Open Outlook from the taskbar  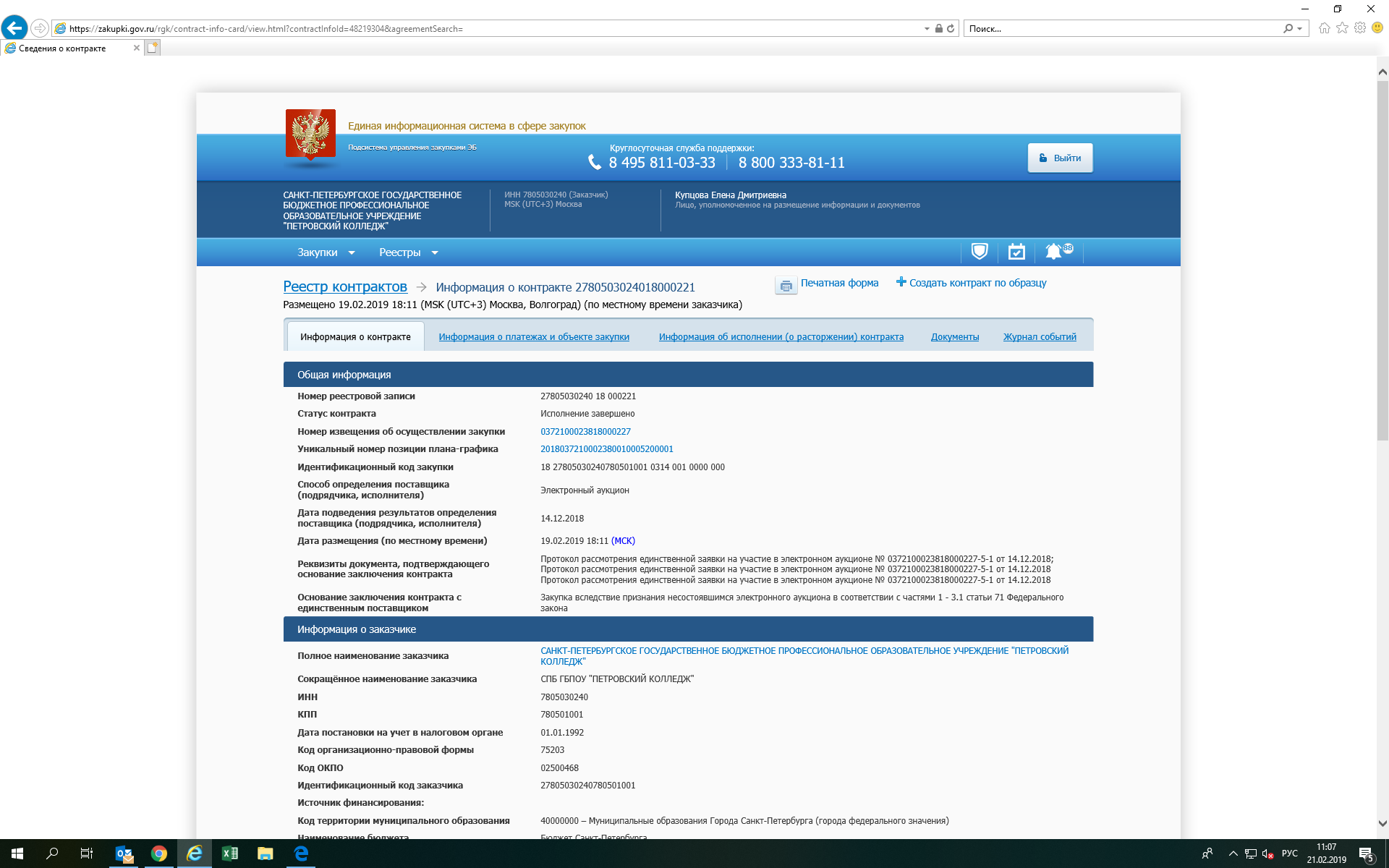point(124,854)
